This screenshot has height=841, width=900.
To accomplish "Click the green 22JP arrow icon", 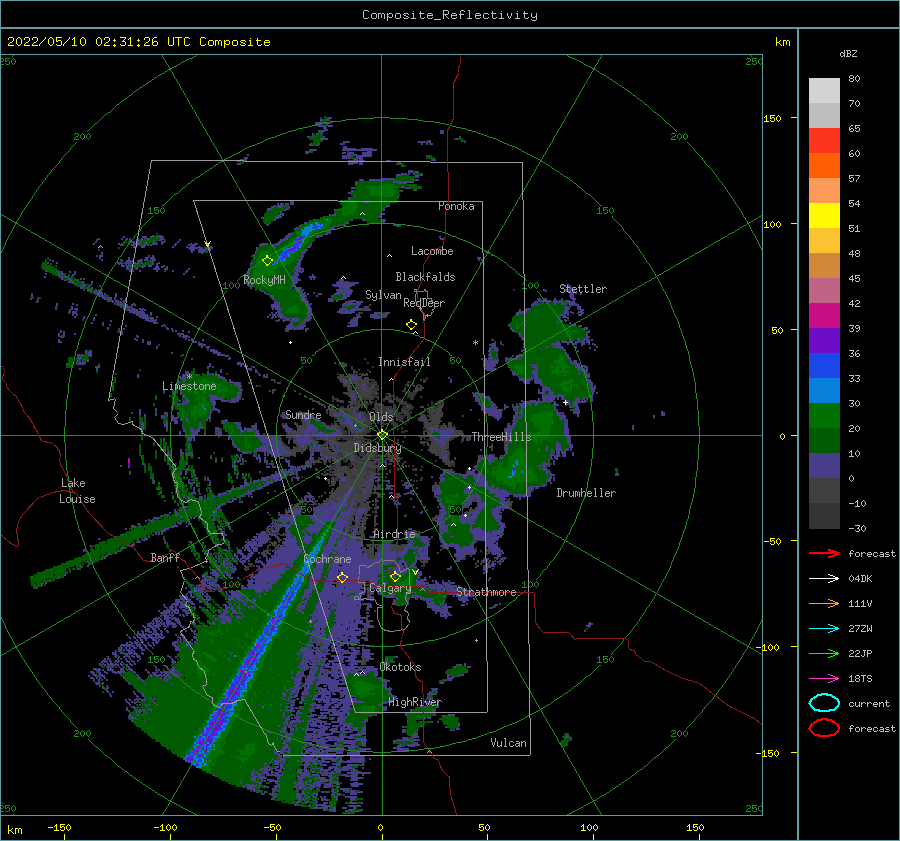I will (824, 653).
